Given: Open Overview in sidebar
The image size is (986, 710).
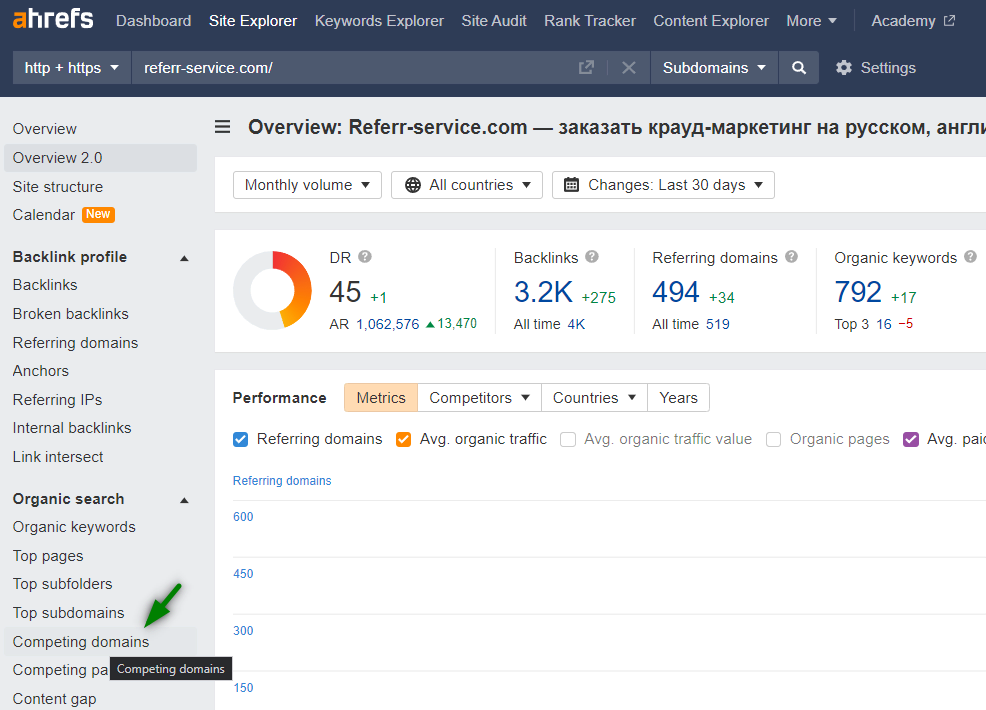Looking at the screenshot, I should (45, 129).
